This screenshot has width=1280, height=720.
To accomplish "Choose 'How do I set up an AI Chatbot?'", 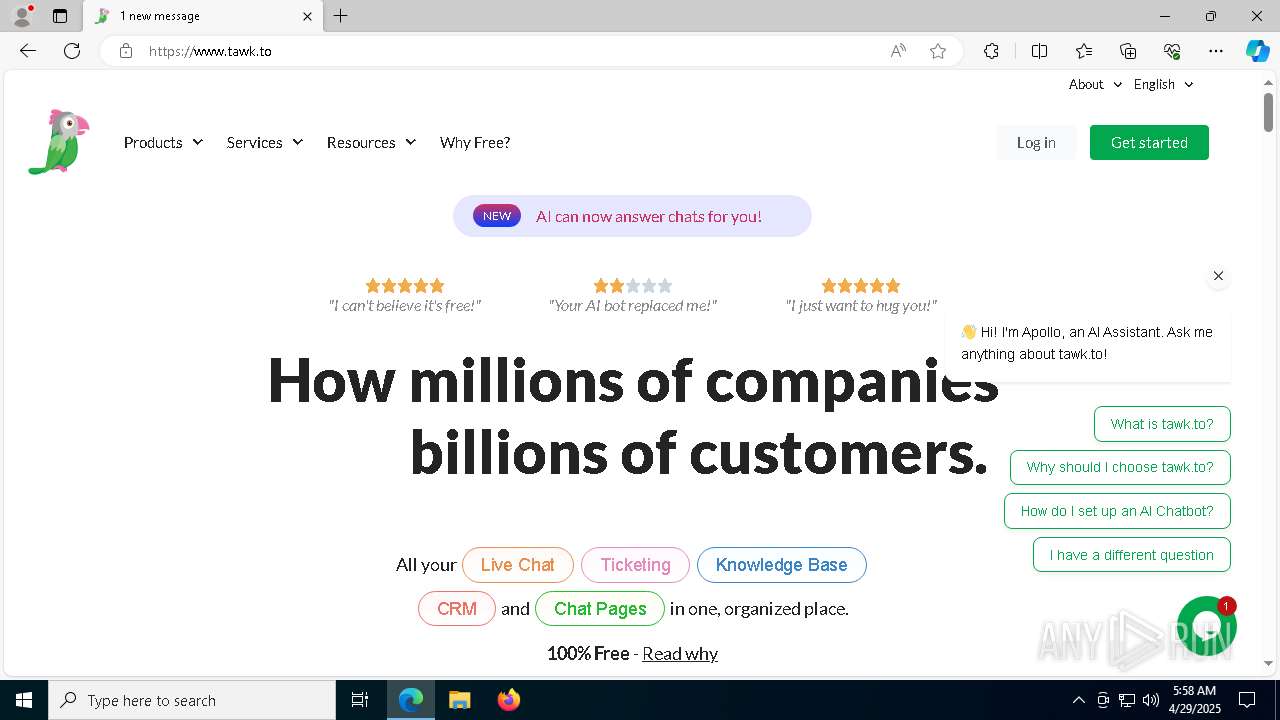I will [x=1117, y=511].
